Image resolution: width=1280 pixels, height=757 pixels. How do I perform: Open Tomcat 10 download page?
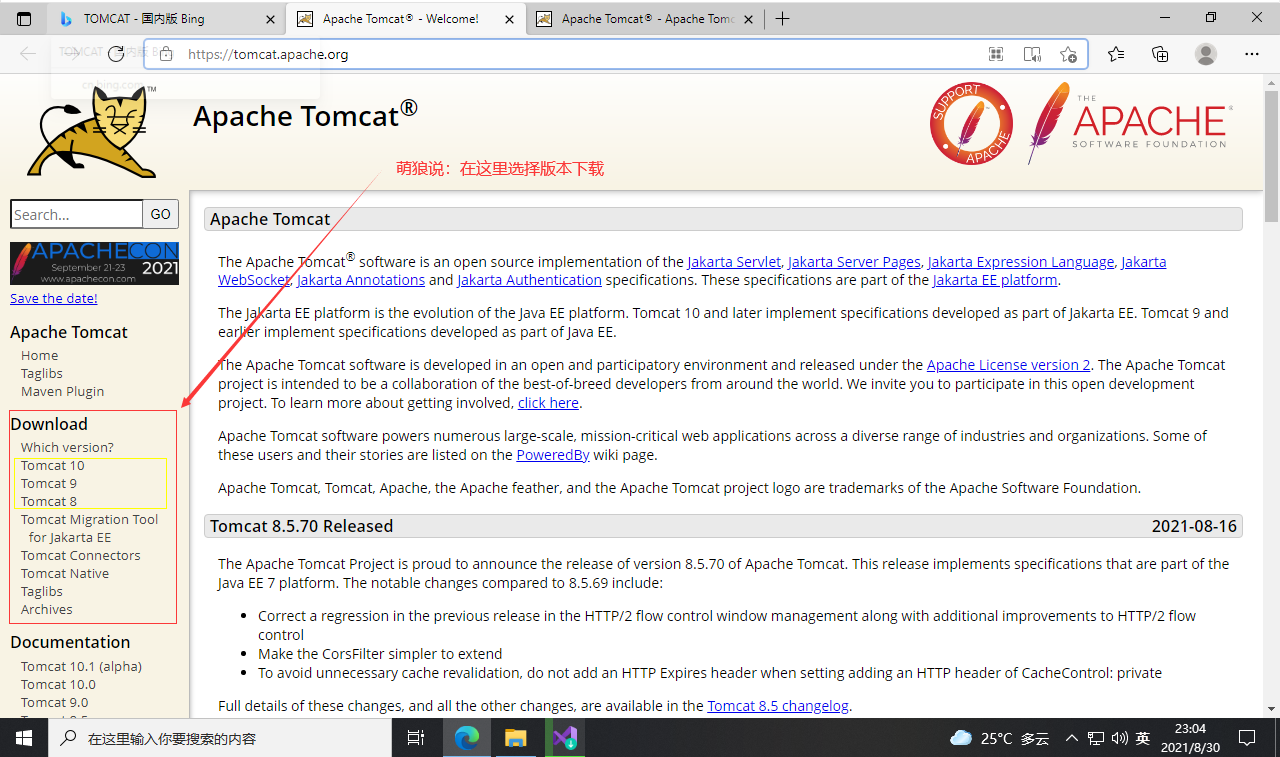click(x=52, y=465)
